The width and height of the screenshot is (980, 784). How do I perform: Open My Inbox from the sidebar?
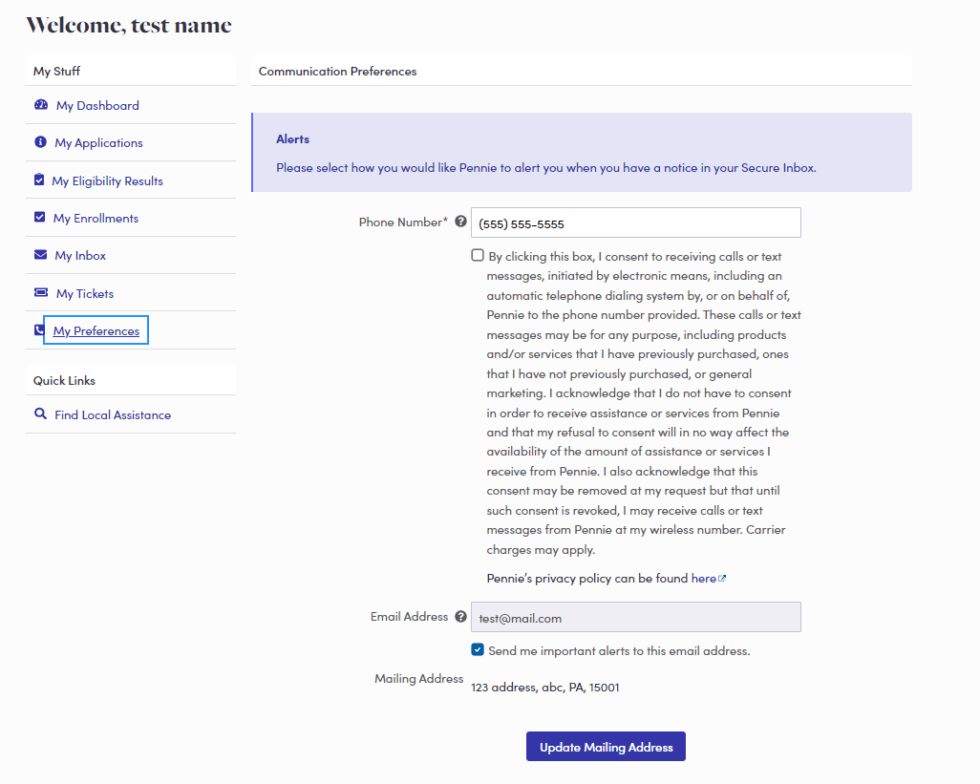pyautogui.click(x=80, y=256)
